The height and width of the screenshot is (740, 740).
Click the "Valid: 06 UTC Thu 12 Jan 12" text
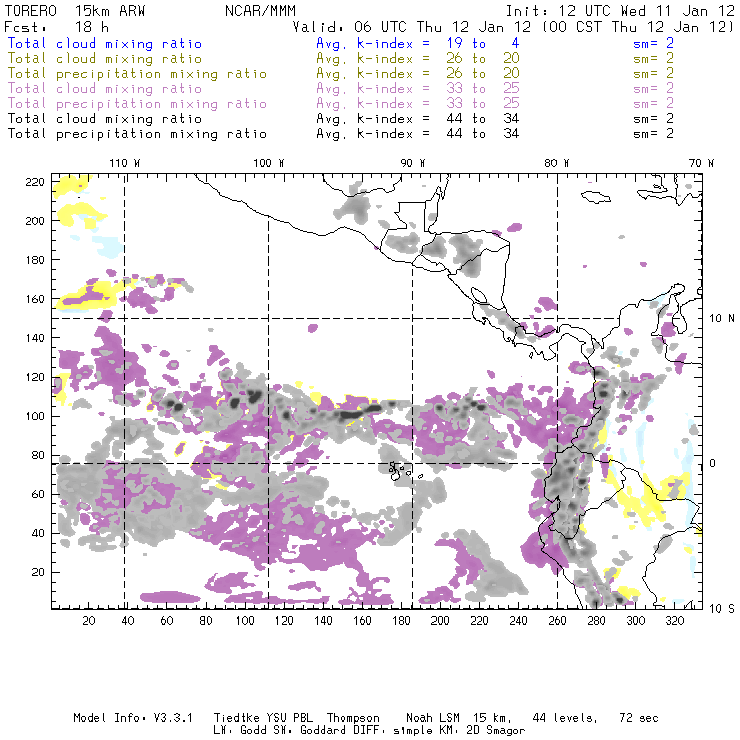click(412, 27)
